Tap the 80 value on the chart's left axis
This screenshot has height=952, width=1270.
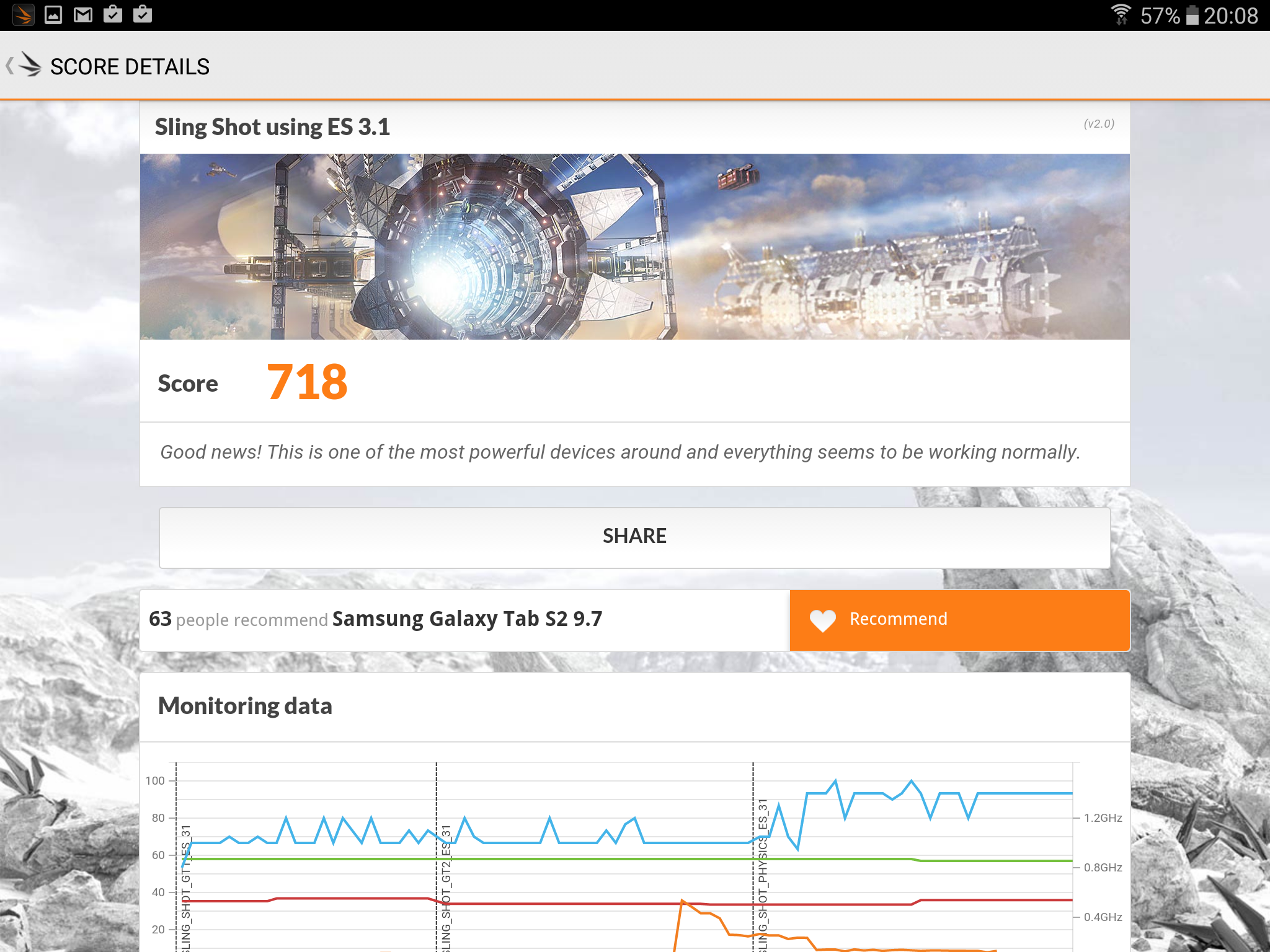tap(158, 818)
